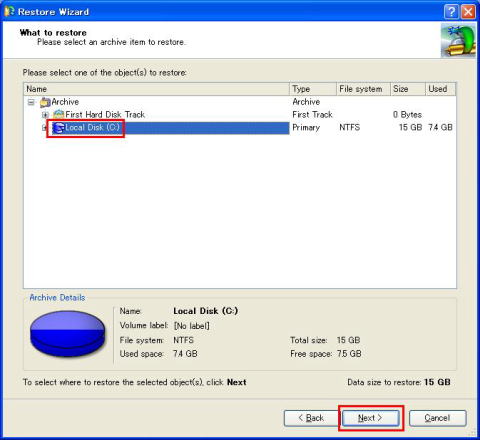
Task: Expand the First Hard Disk Track node
Action: [x=45, y=115]
